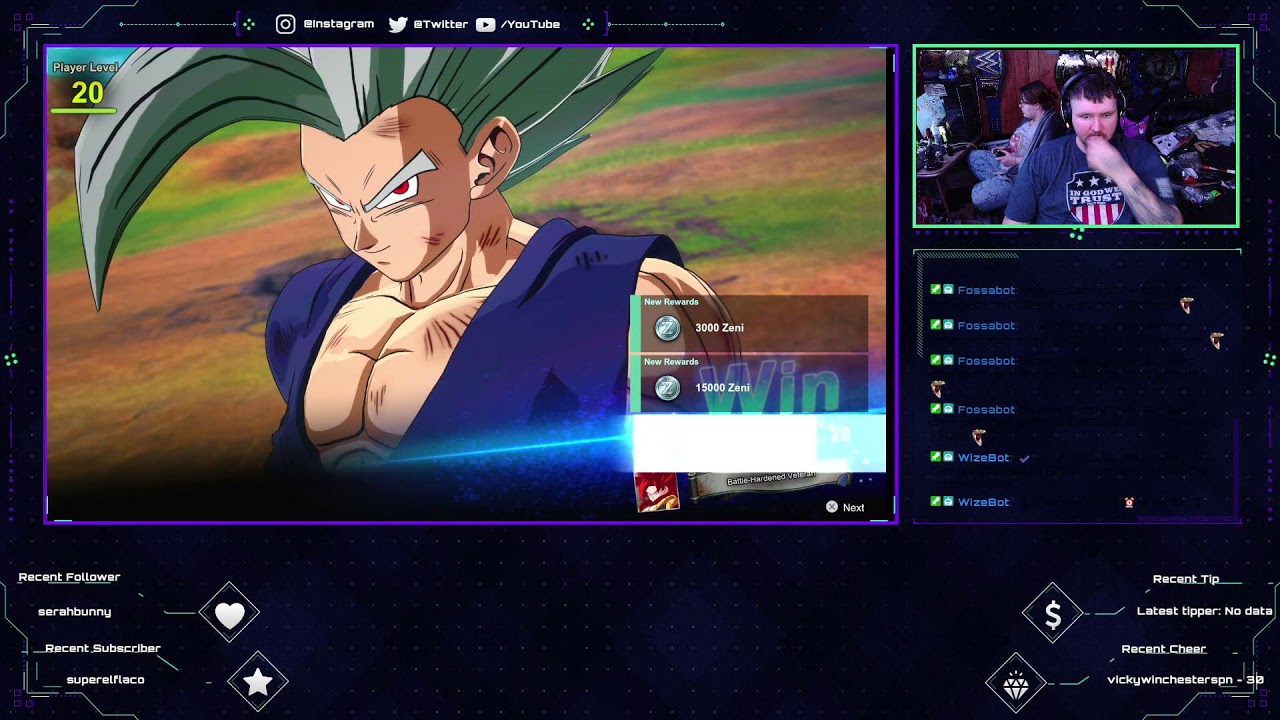The height and width of the screenshot is (720, 1280).
Task: Open the @Instagram handle link
Action: tap(339, 24)
